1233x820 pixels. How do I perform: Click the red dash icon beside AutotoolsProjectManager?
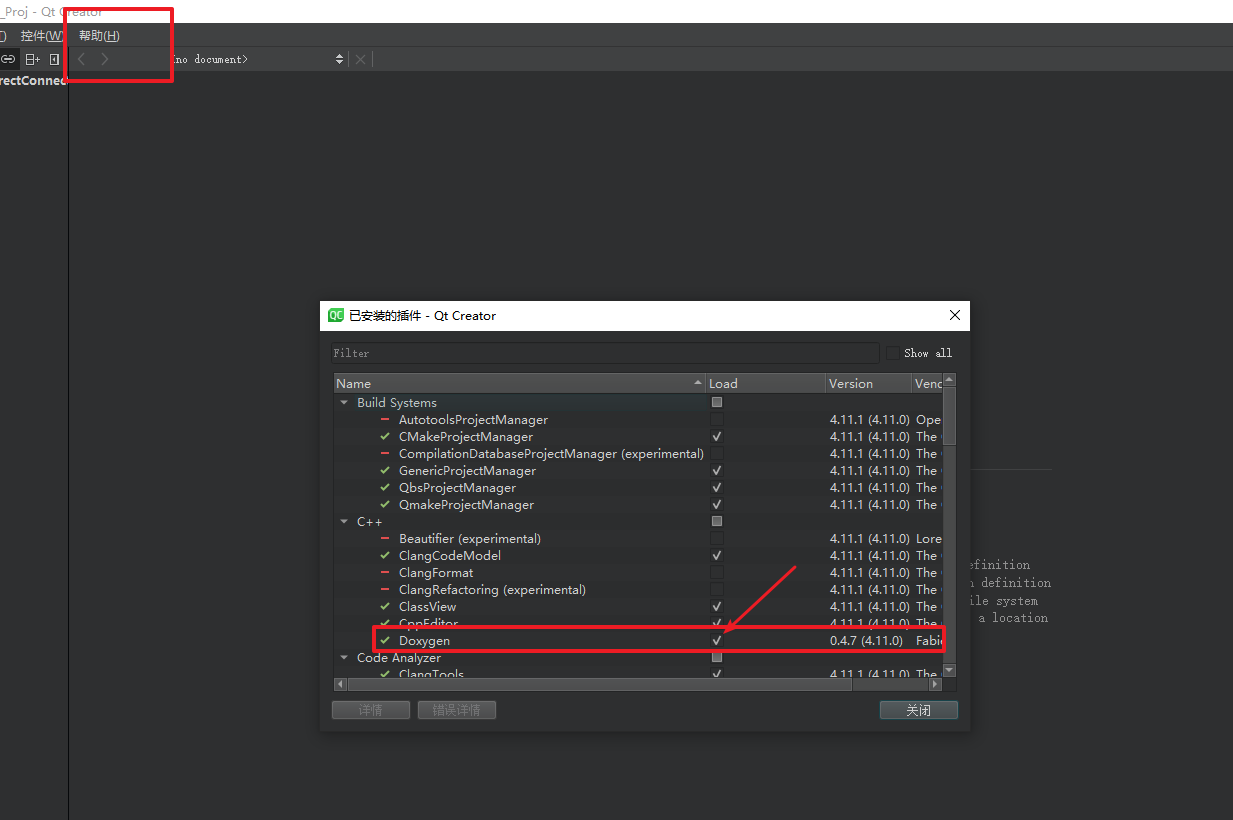point(385,420)
